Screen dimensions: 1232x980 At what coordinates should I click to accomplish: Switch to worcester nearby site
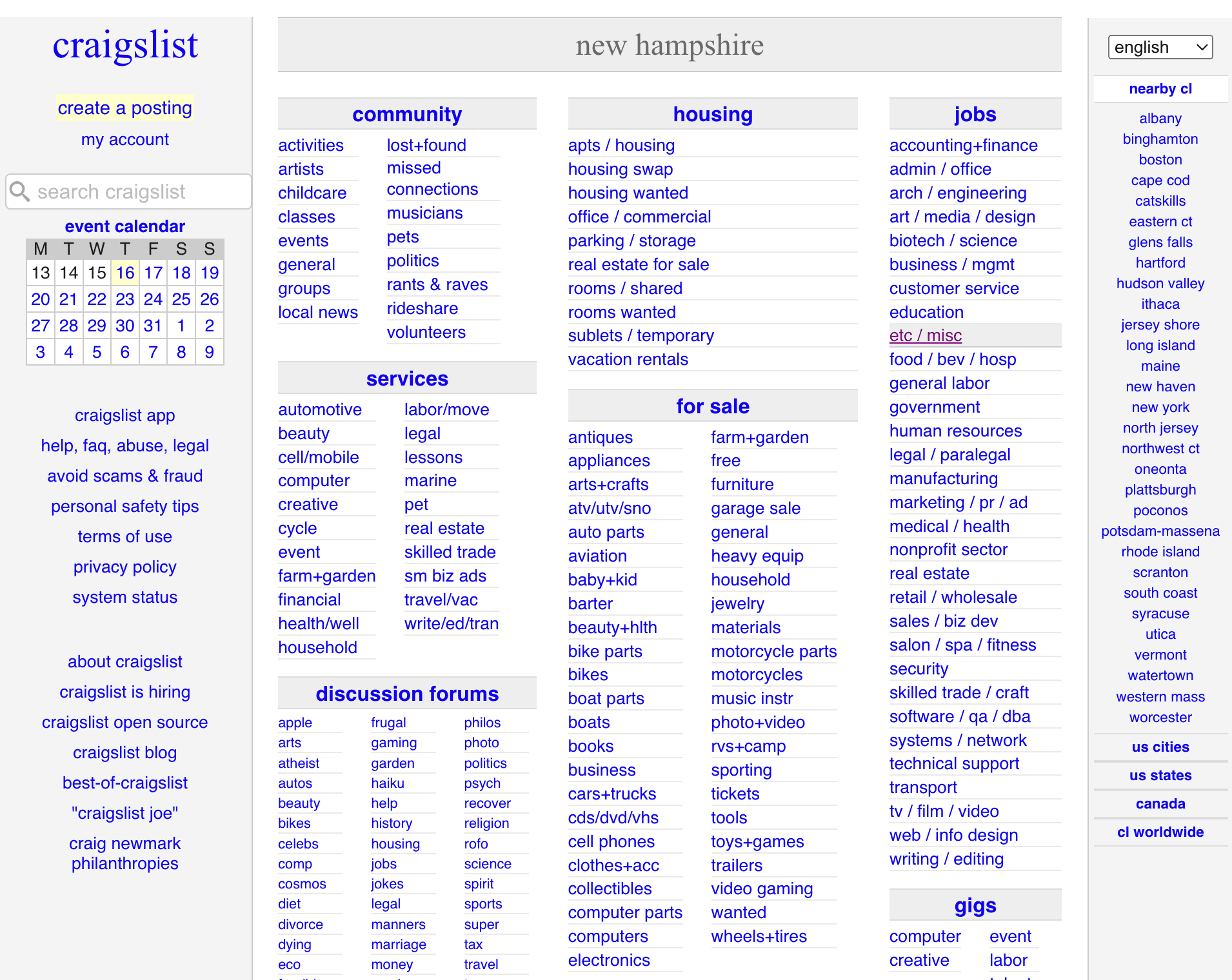coord(1160,717)
